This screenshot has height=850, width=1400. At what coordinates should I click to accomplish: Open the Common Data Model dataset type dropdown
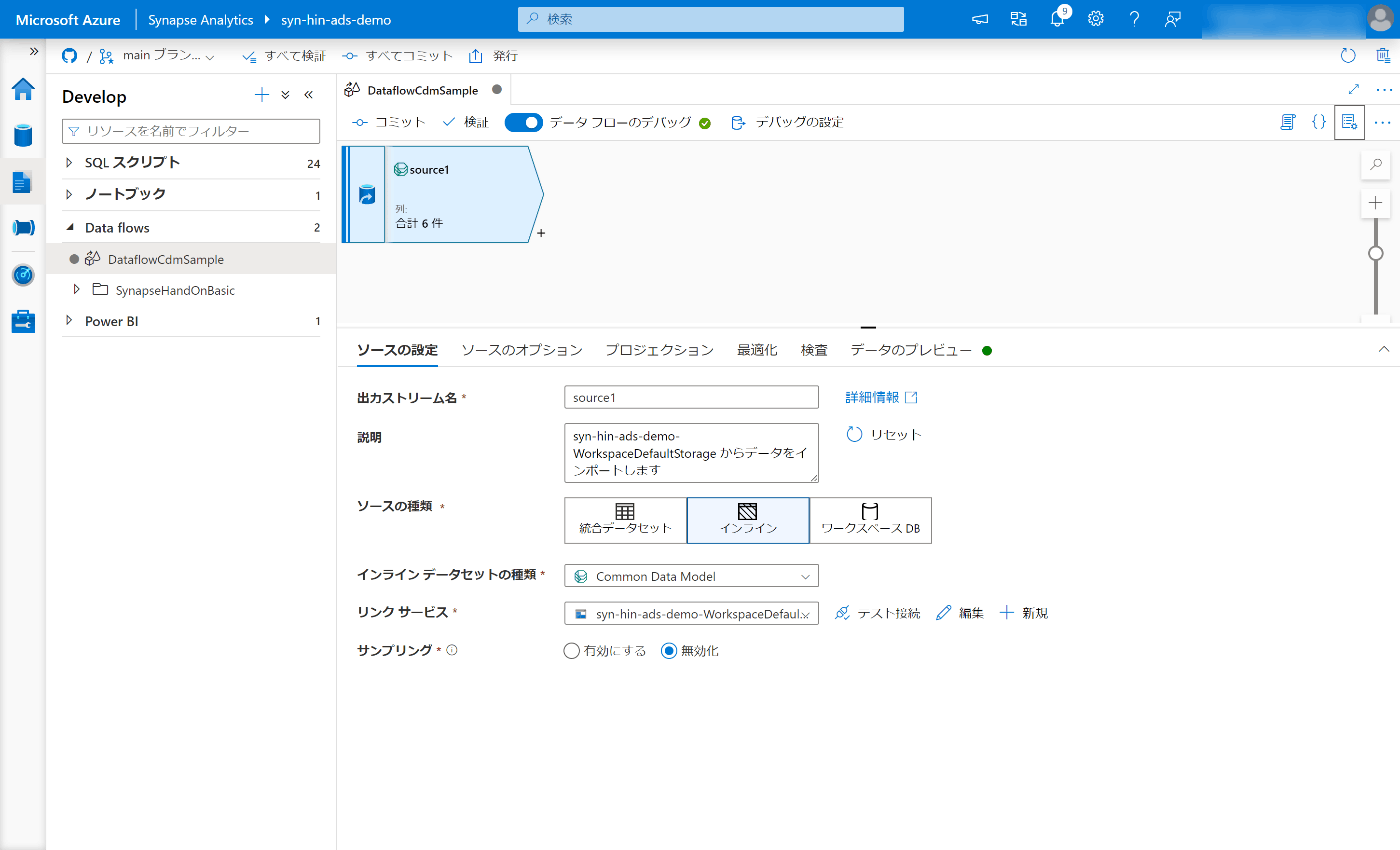[691, 576]
